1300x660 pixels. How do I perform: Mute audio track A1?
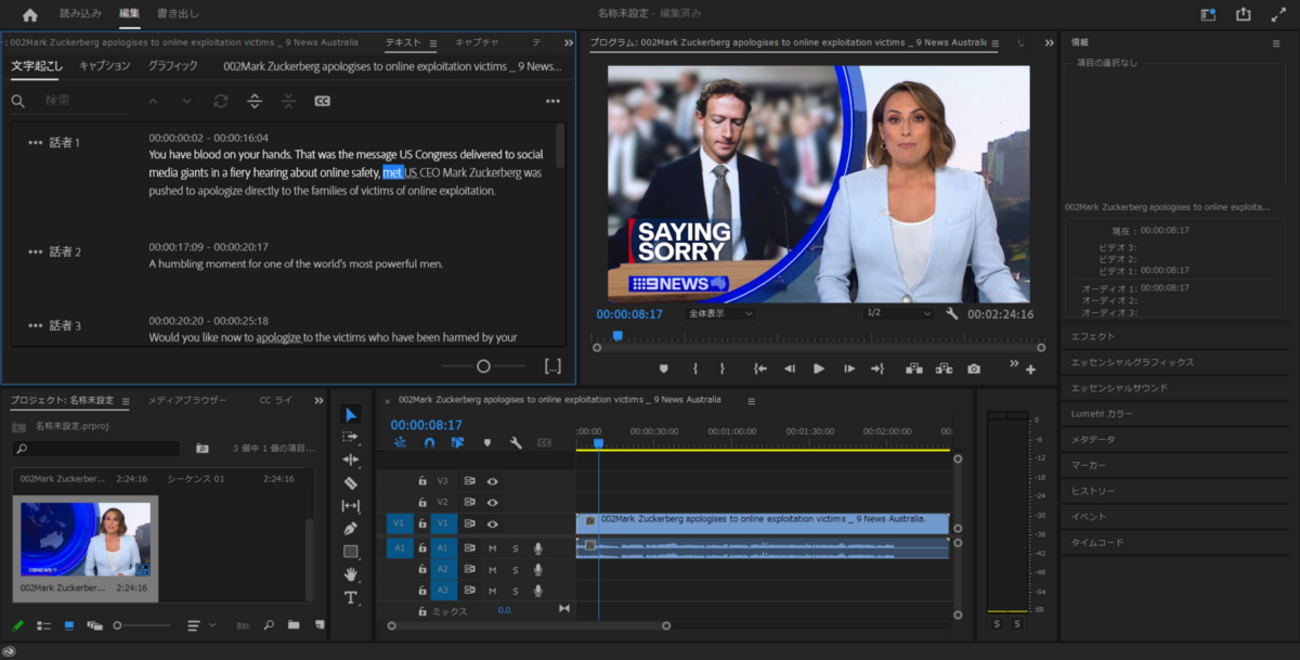[492, 548]
